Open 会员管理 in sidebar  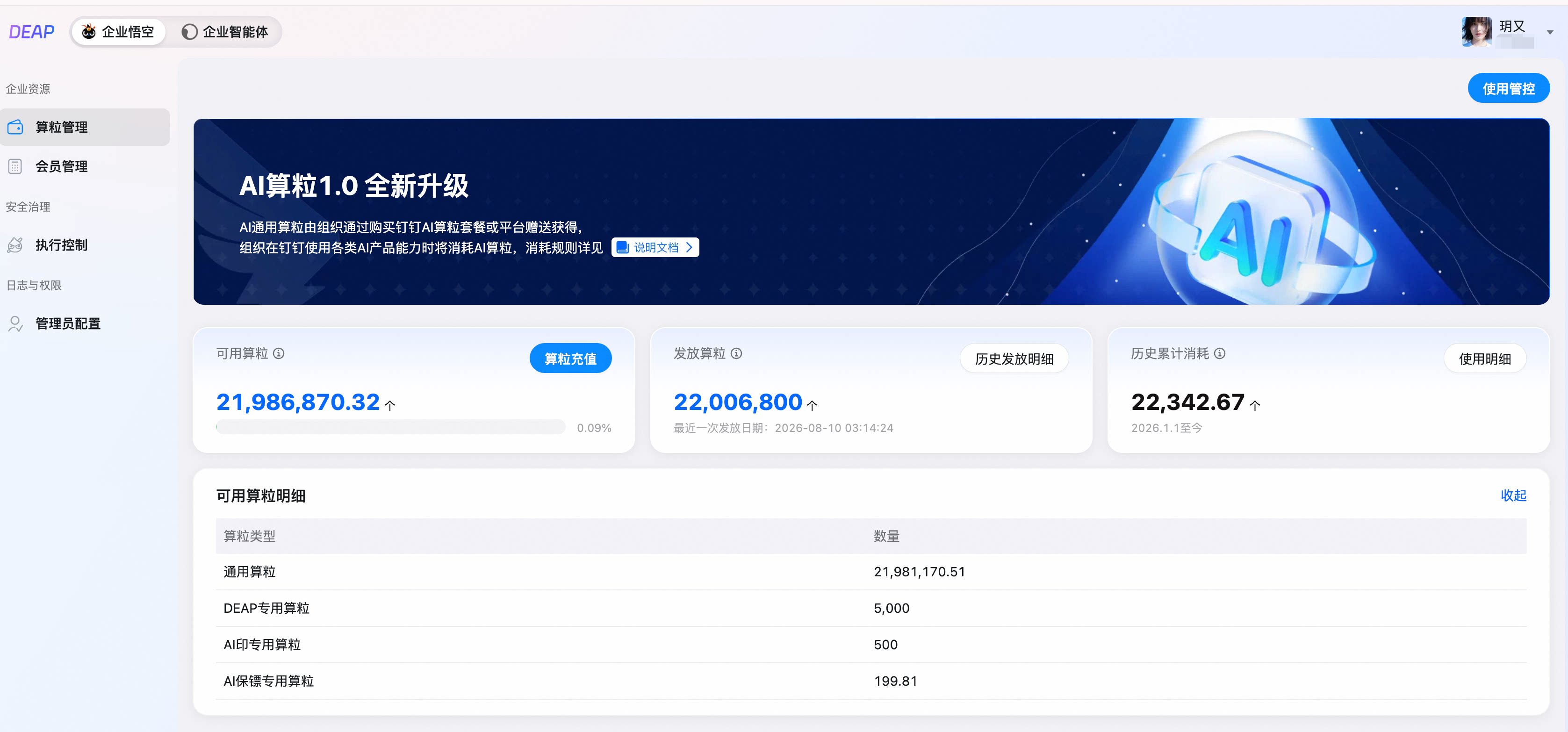coord(85,166)
